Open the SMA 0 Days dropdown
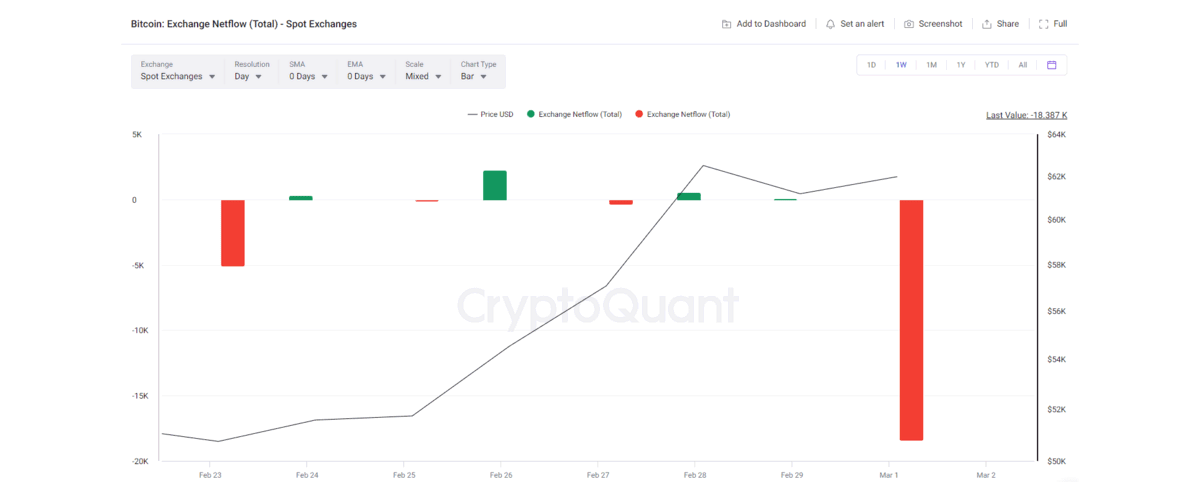Image resolution: width=1200 pixels, height=482 pixels. [x=308, y=76]
